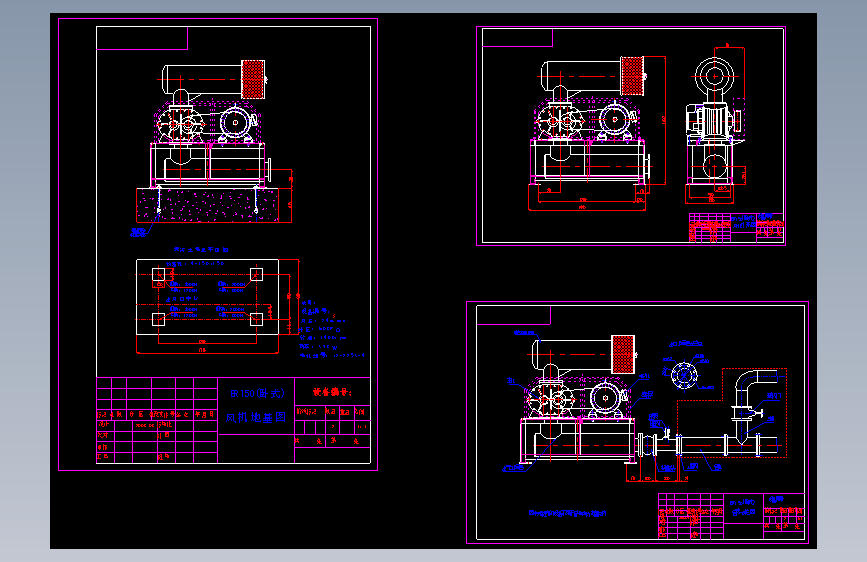Screen dimensions: 867x562
Task: Select the circular side view in the top-right sheet
Action: click(x=714, y=76)
